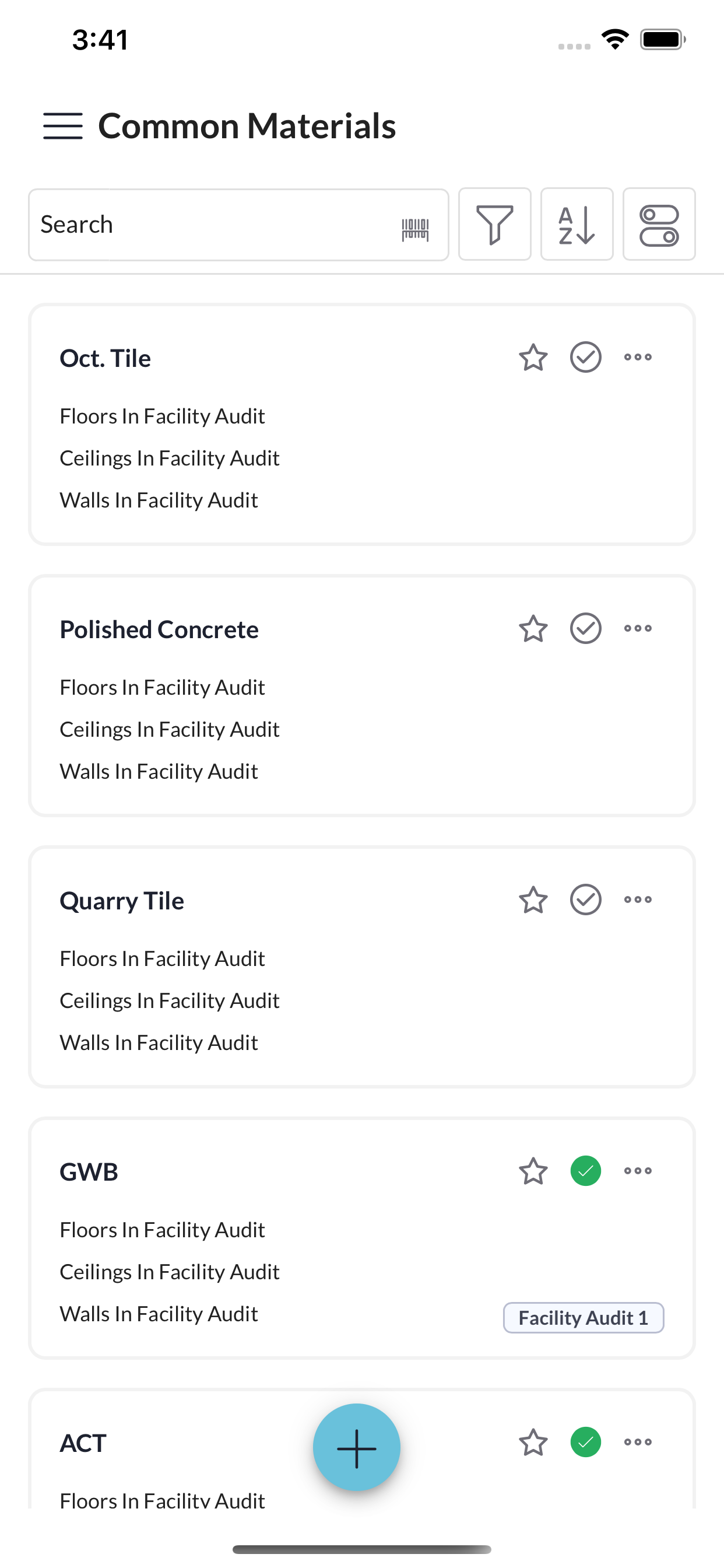Screen dimensions: 724x1568
Task: Uncheck the green GWB checkmark
Action: (586, 1171)
